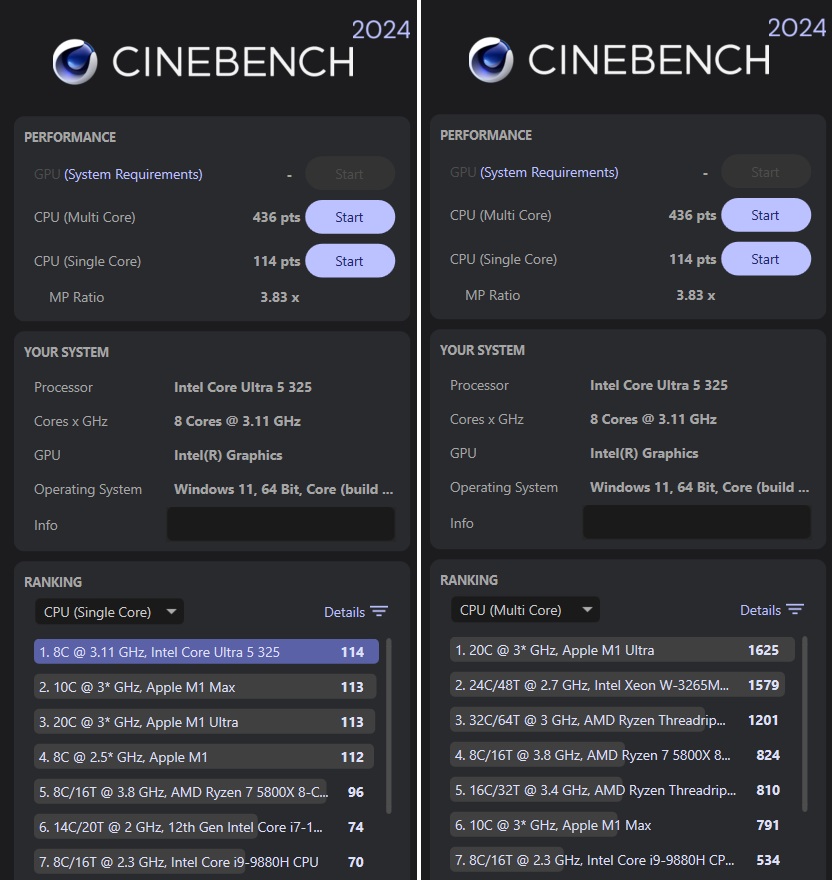Screen dimensions: 832x880
Task: Open the GPU System Requirements link in the right window
Action: click(549, 172)
